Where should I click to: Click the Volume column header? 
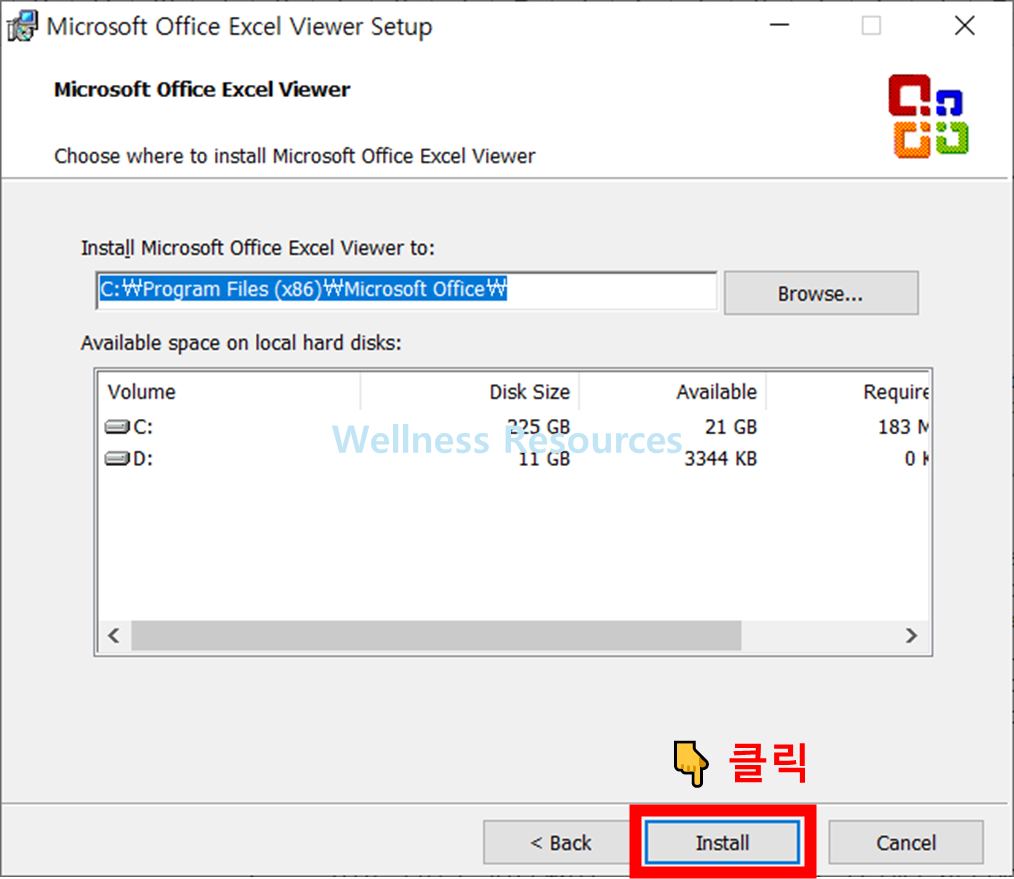pyautogui.click(x=230, y=391)
